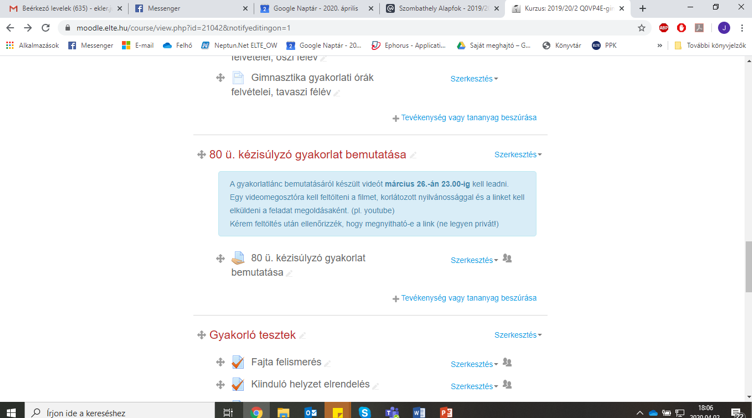Click 'Tevékenység vagy tananyag beszúrása' below kézisúlyzó assignment

pos(464,298)
